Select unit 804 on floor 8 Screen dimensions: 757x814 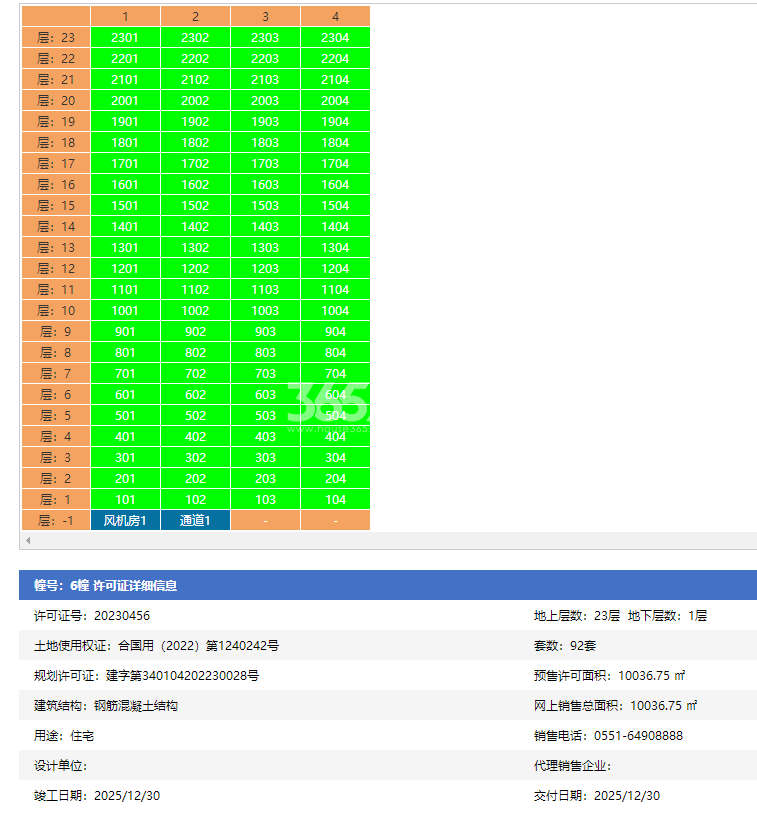coord(335,353)
